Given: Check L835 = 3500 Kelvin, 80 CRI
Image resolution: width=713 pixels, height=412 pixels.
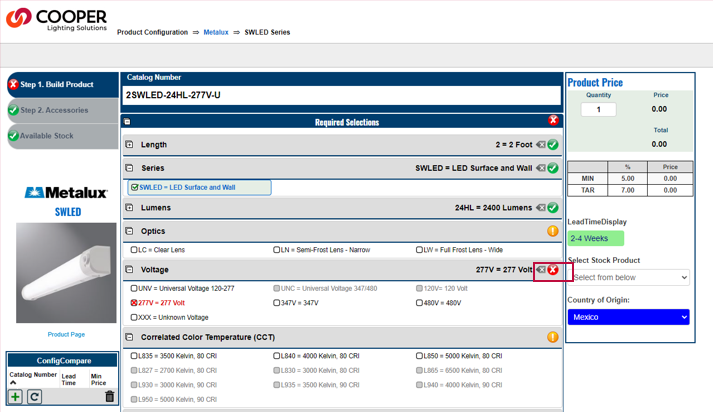Looking at the screenshot, I should [x=134, y=356].
